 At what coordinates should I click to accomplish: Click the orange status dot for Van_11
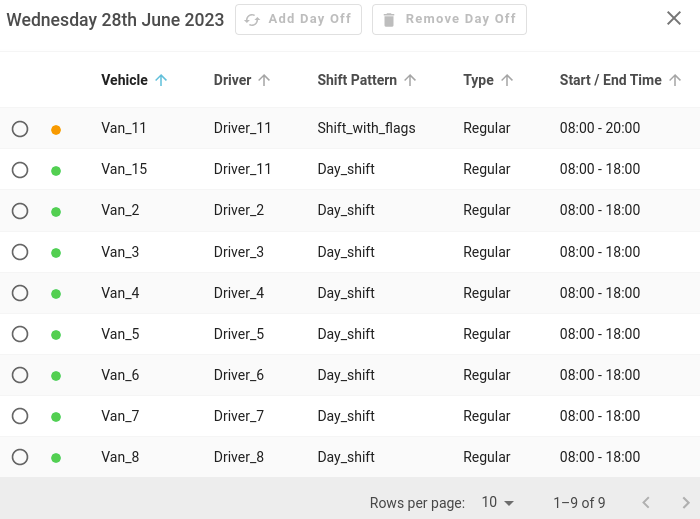56,130
